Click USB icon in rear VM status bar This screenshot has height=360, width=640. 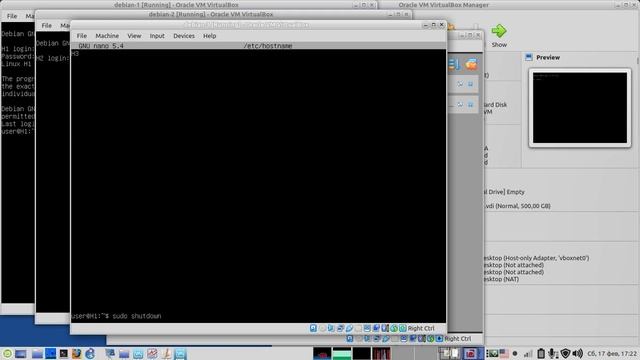[x=386, y=339]
